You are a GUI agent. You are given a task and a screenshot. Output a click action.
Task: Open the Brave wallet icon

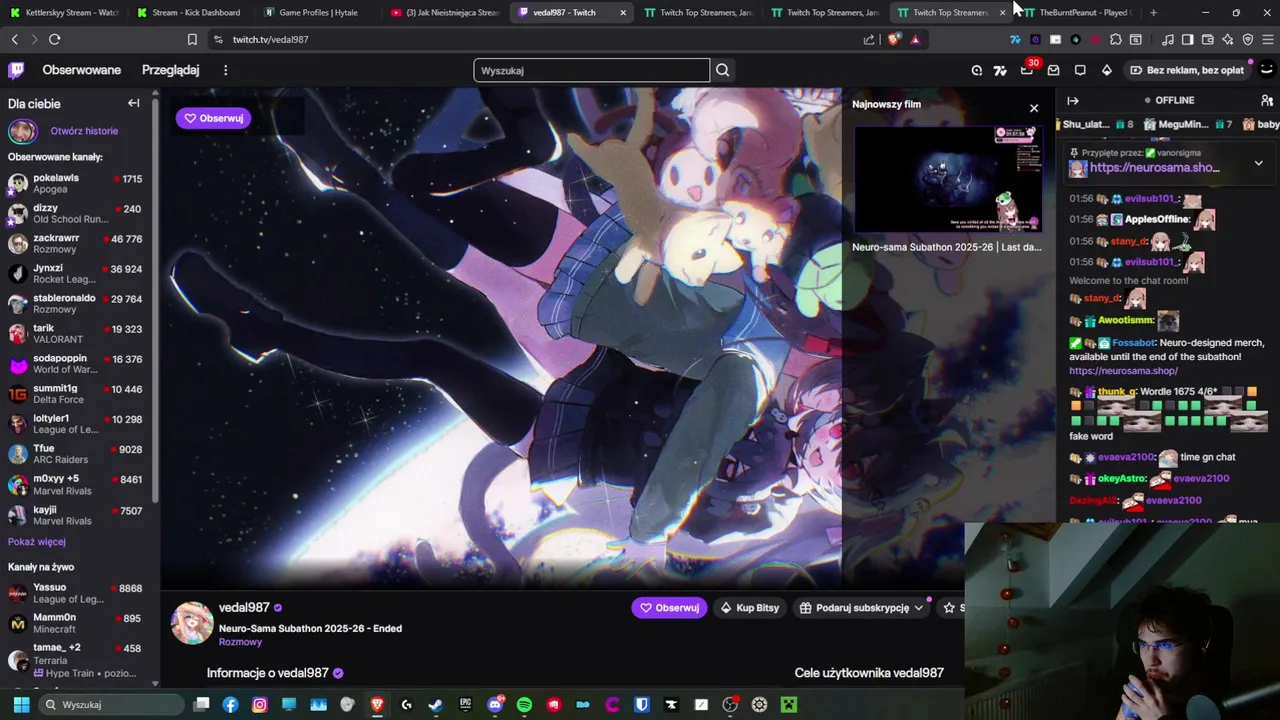(x=1208, y=39)
